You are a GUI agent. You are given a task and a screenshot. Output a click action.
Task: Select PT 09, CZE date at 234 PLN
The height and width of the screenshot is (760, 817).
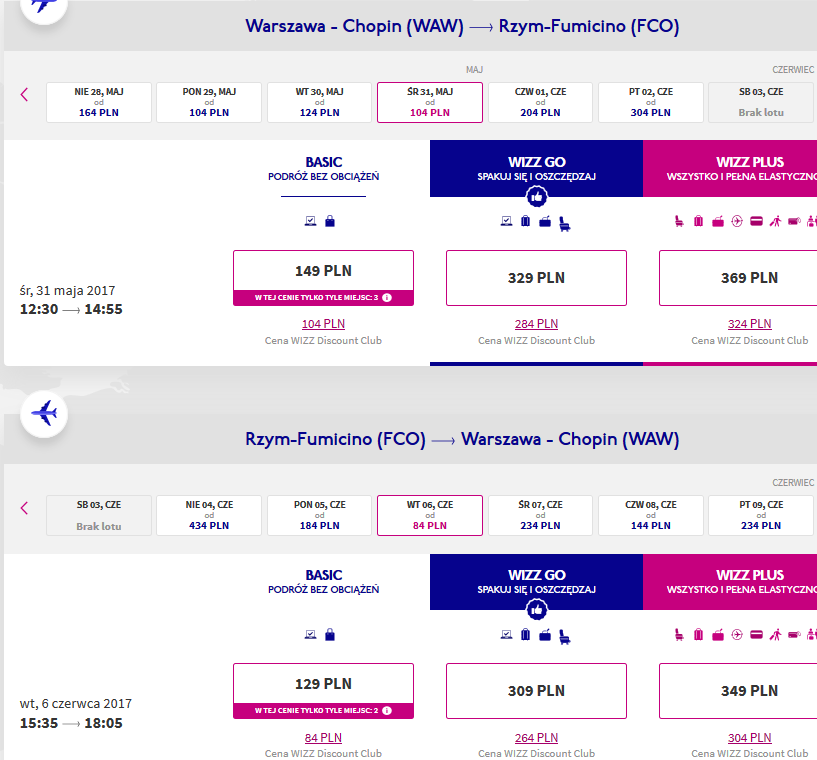coord(761,516)
